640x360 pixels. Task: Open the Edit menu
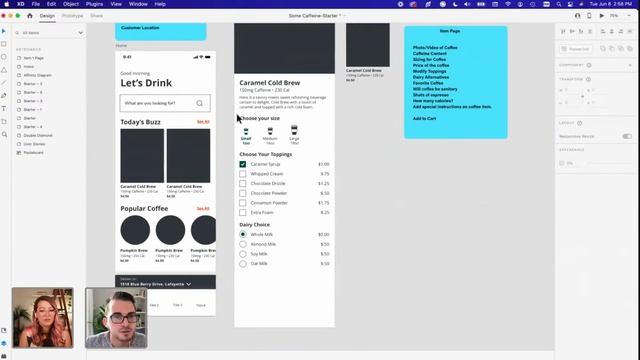[x=51, y=4]
